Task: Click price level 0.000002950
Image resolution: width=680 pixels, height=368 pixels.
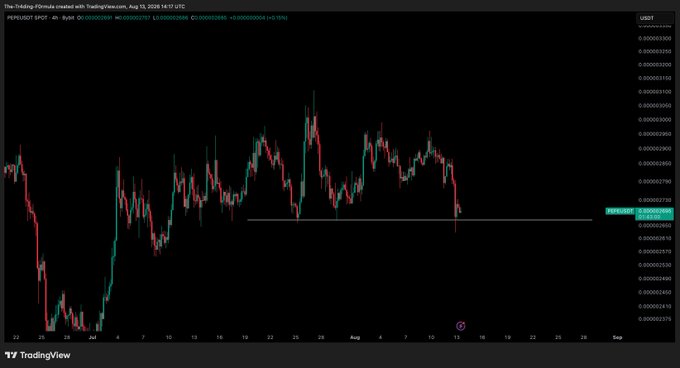Action: (x=655, y=134)
